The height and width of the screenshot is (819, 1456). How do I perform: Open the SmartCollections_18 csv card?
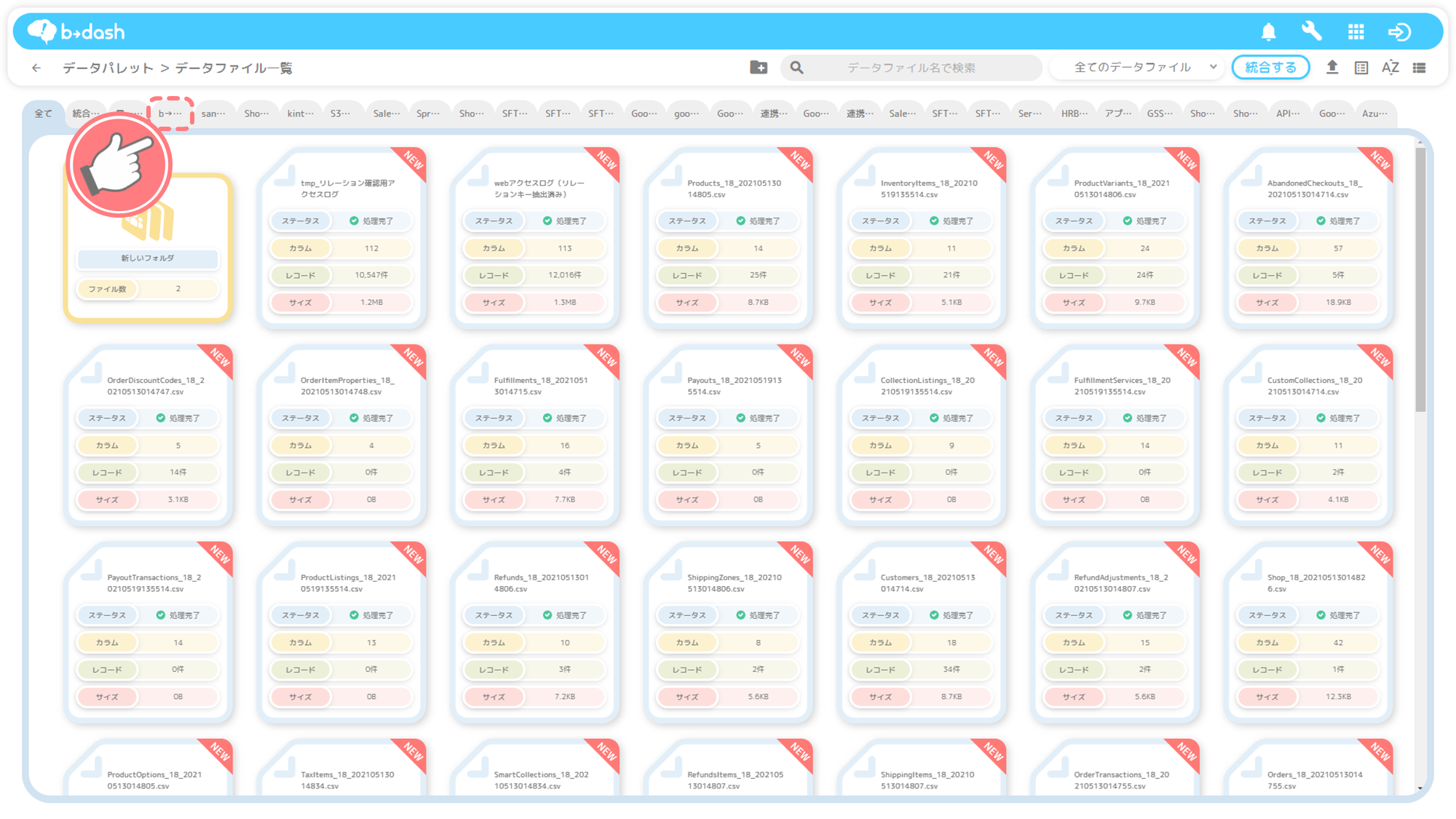pyautogui.click(x=535, y=768)
